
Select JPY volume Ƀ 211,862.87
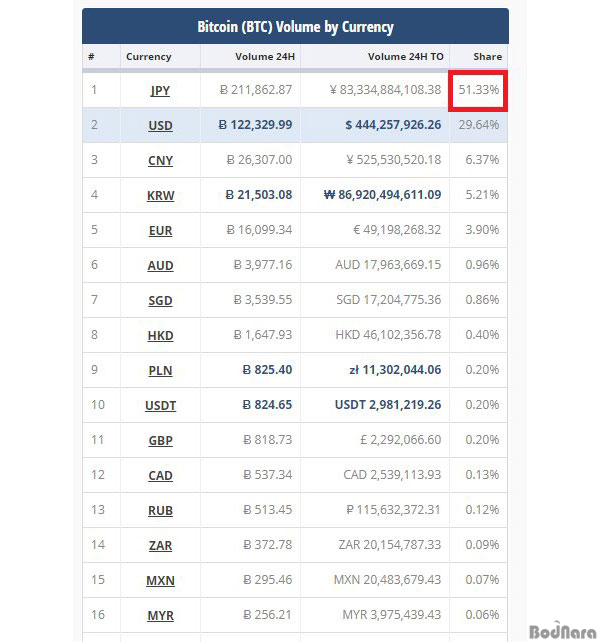point(256,90)
